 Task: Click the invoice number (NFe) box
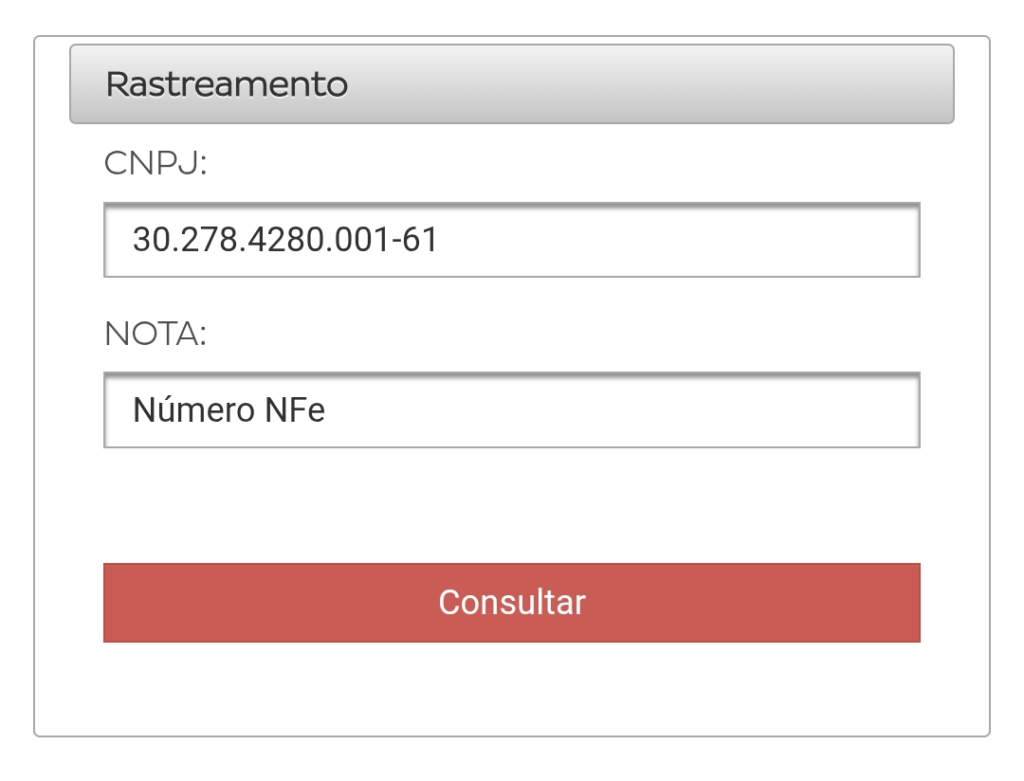pos(511,410)
